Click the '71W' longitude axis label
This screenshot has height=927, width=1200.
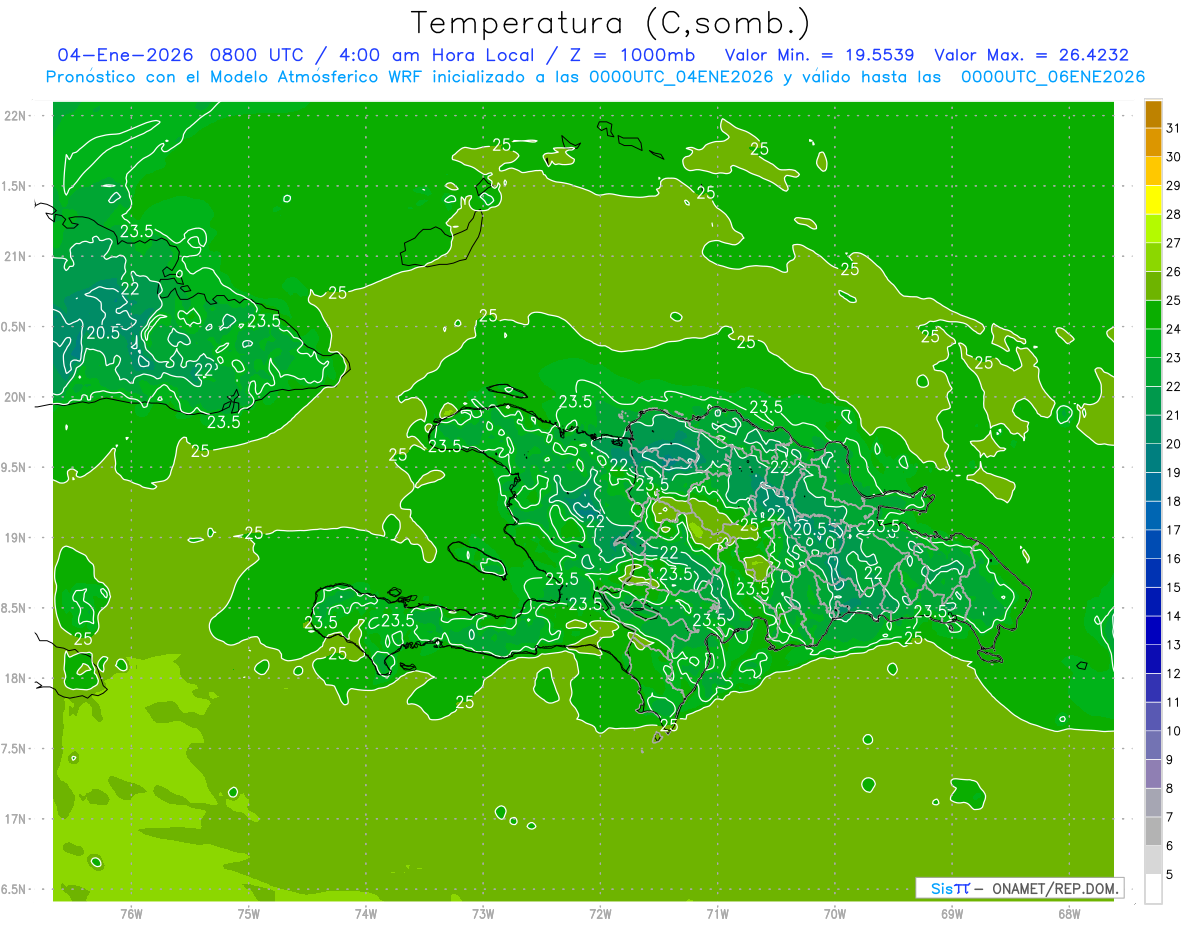[x=717, y=912]
